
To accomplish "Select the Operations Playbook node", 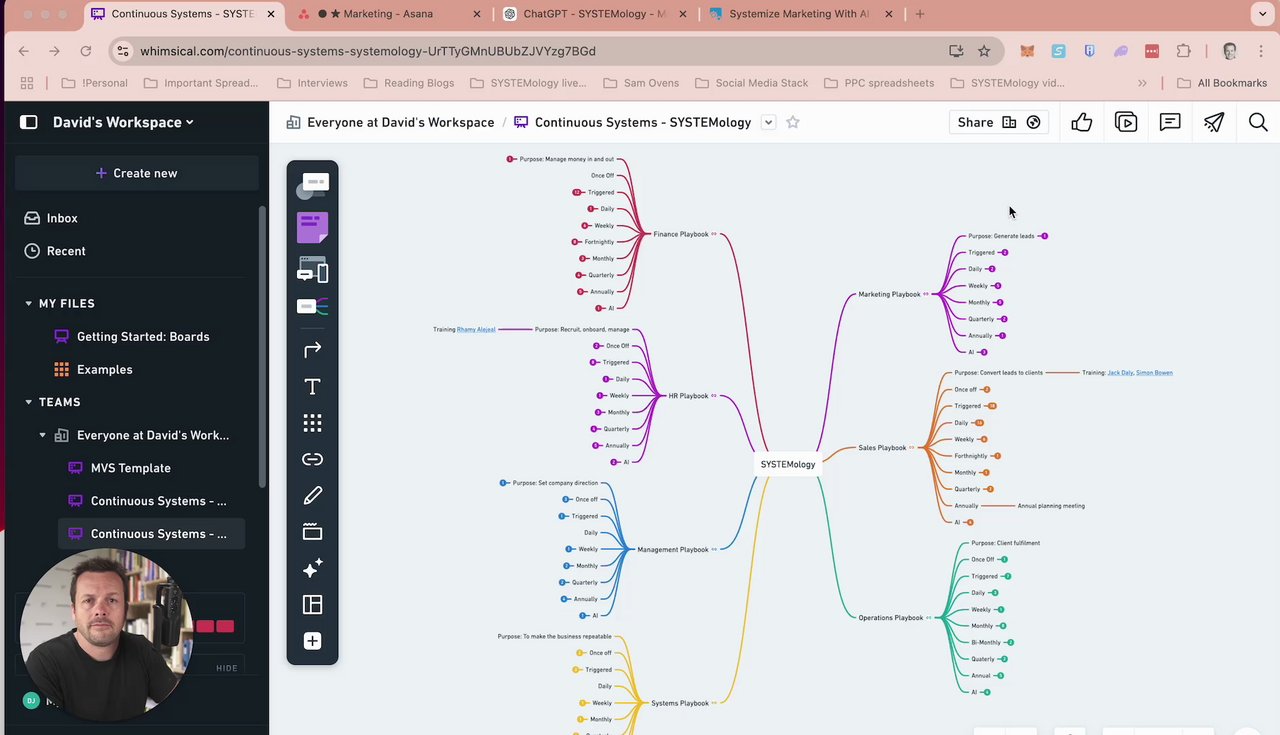I will [x=891, y=618].
